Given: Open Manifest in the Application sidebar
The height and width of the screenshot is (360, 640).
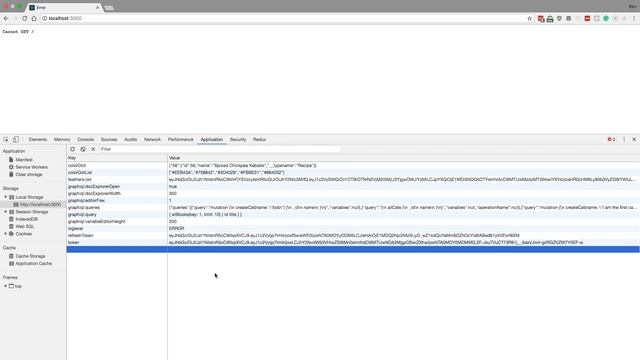Looking at the screenshot, I should pyautogui.click(x=24, y=160).
